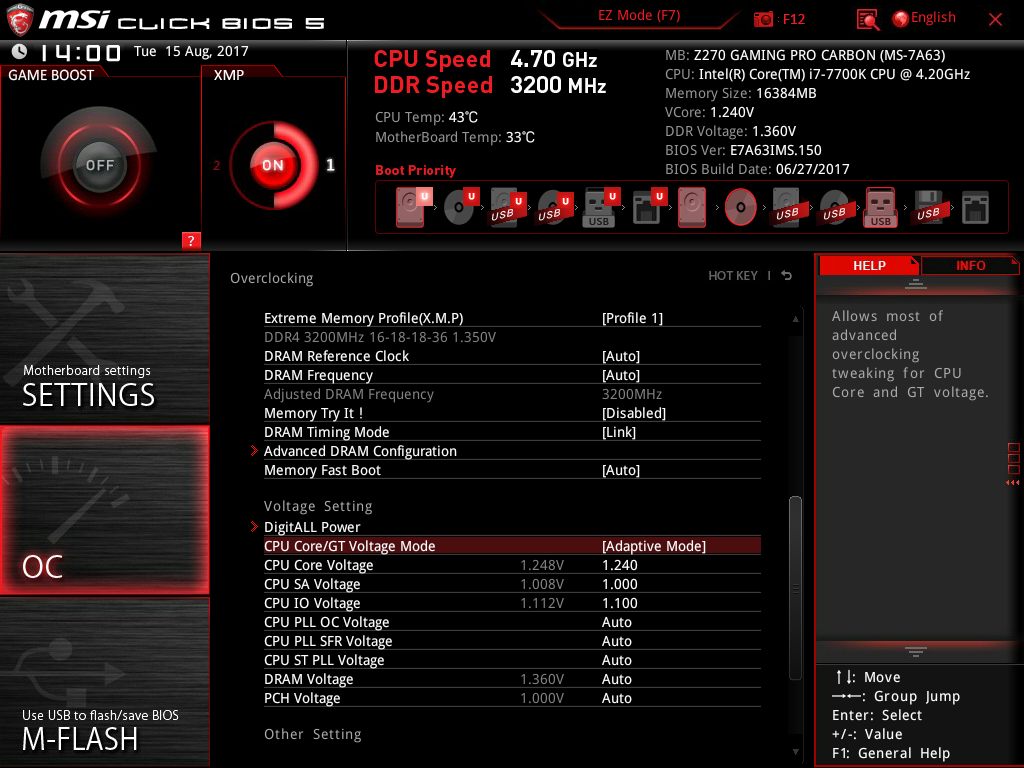This screenshot has height=768, width=1024.
Task: Click the help panel bottom resize handle
Action: coord(916,652)
